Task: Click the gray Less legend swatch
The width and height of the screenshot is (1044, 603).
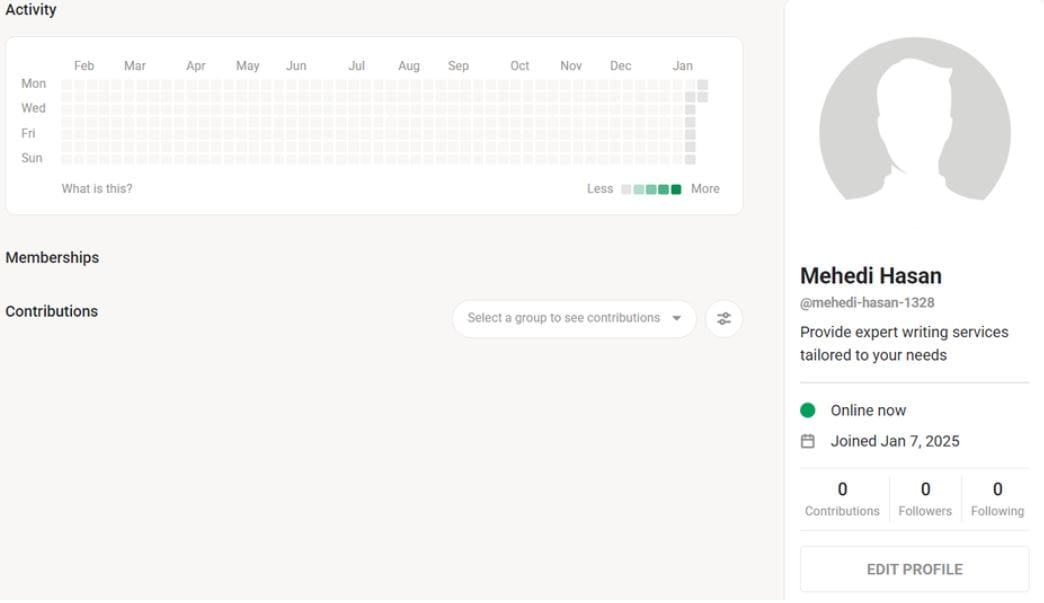Action: point(626,190)
